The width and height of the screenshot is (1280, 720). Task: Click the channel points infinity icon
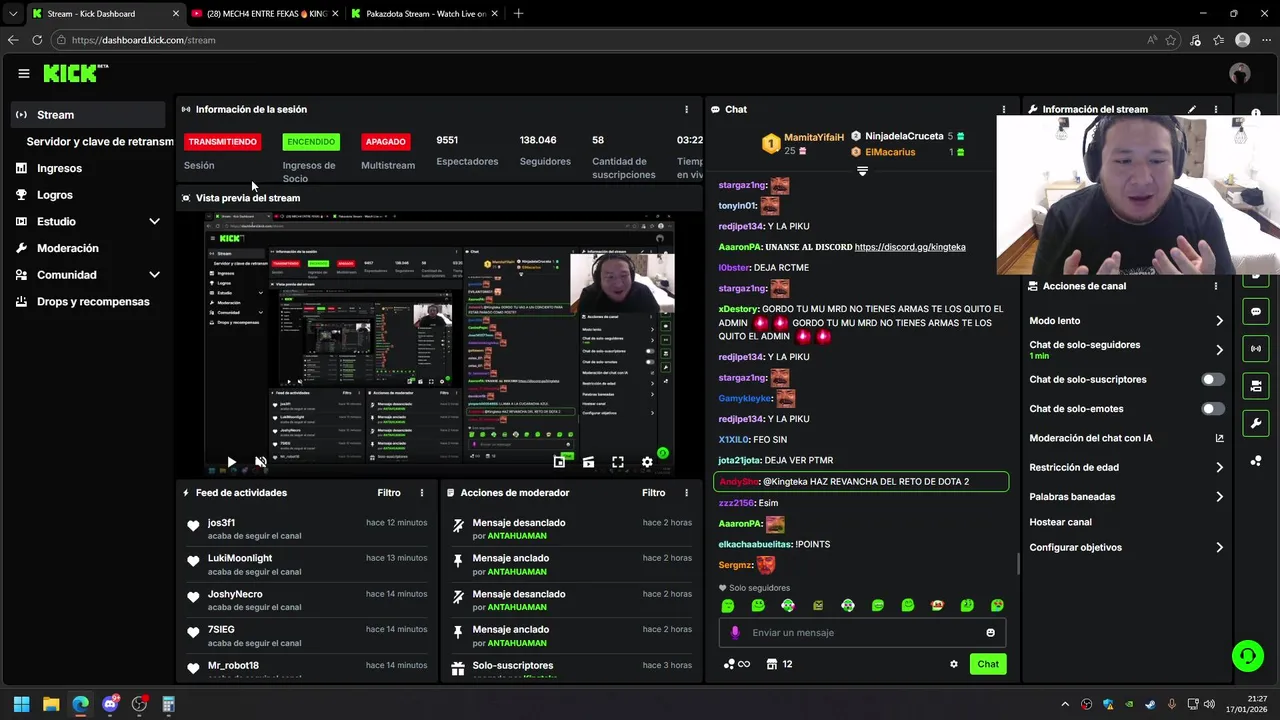point(736,664)
